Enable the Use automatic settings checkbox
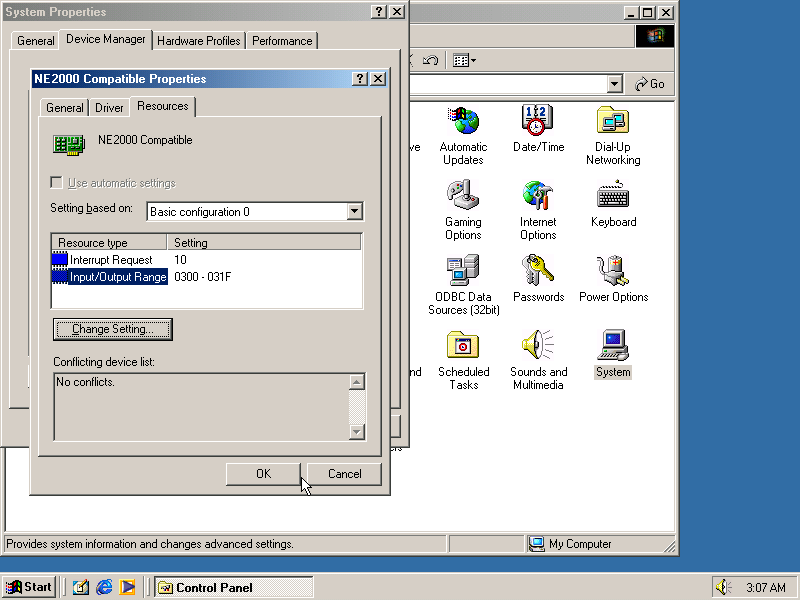Screen dimensions: 800x600 point(56,182)
